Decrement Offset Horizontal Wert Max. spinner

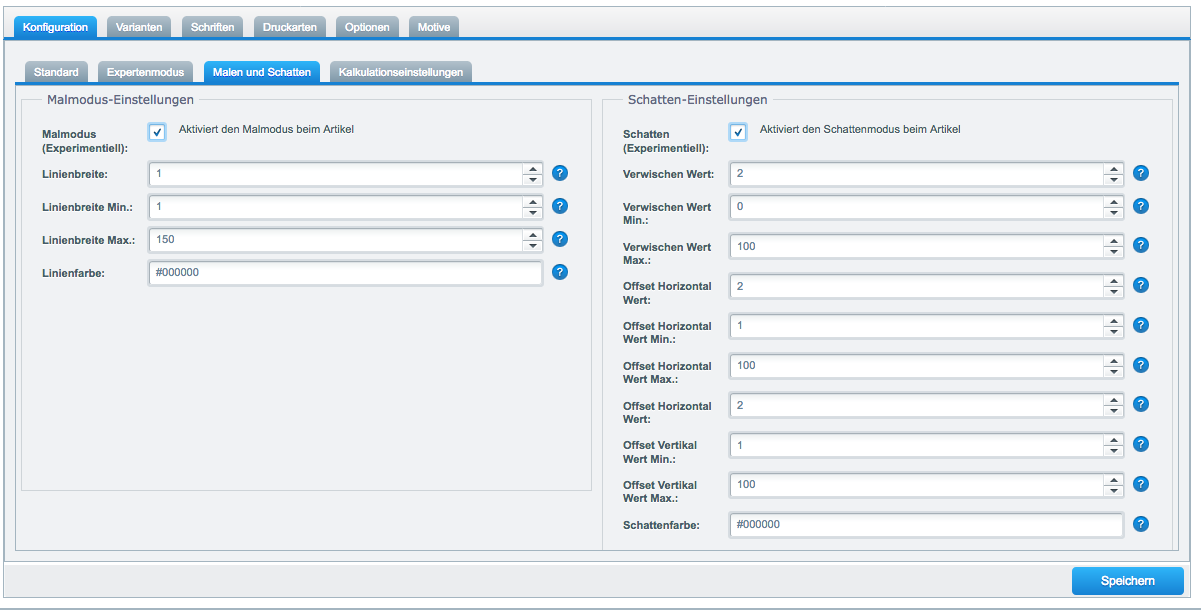(x=1113, y=371)
